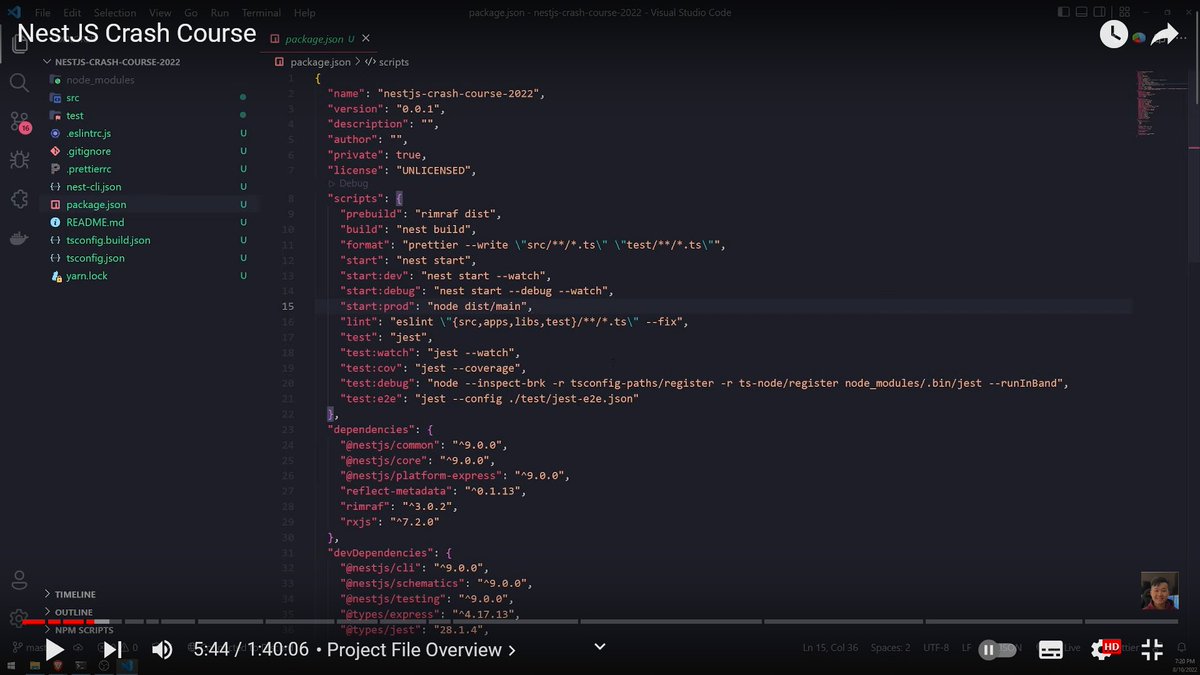
Task: Toggle YouTube autoplay switch
Action: [x=996, y=650]
